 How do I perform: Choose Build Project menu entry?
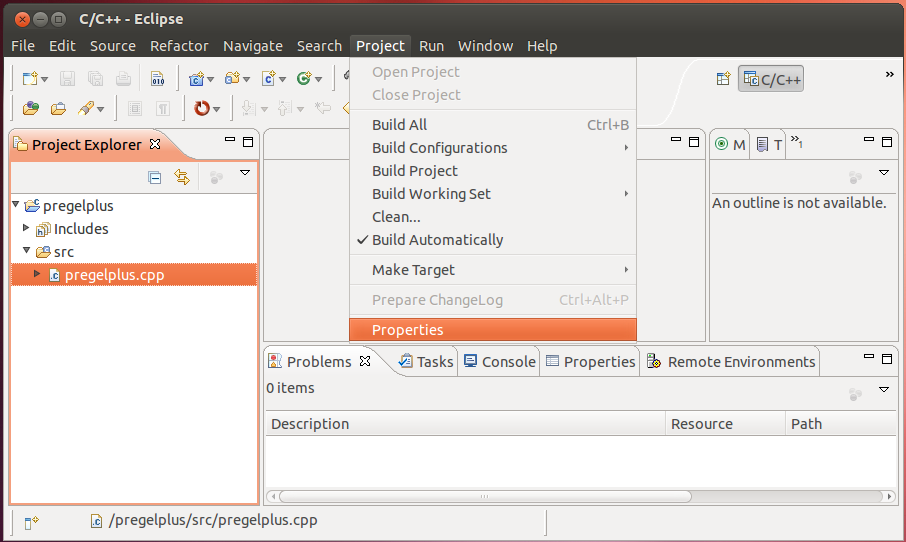[492, 171]
